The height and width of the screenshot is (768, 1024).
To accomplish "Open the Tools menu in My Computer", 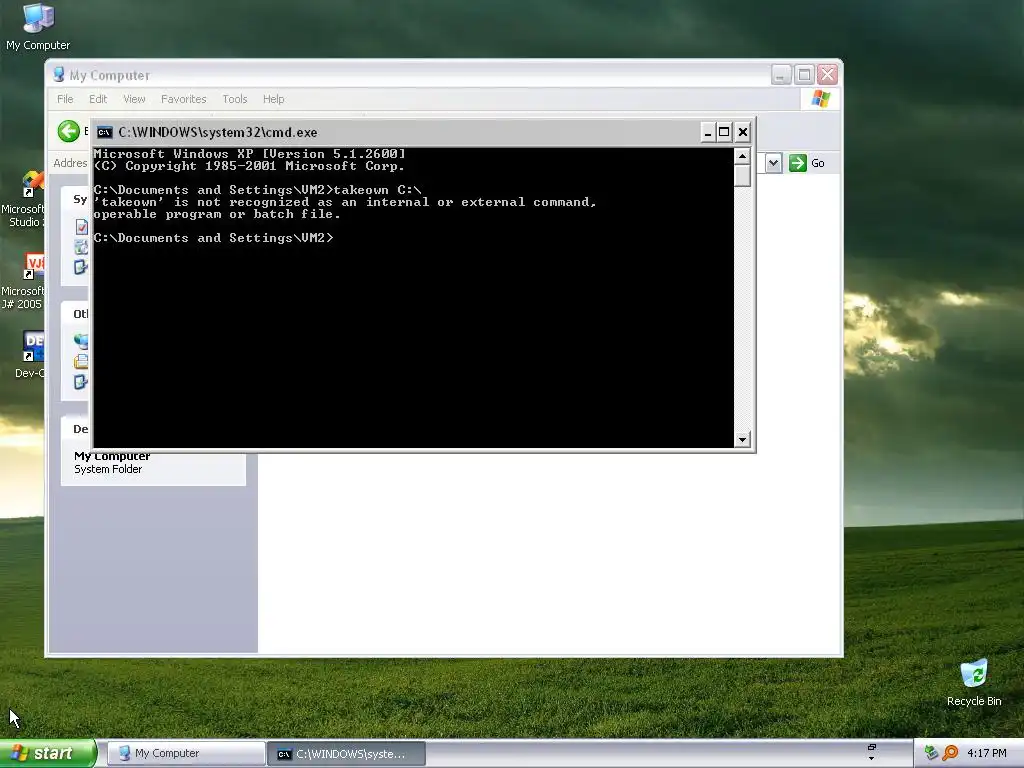I will coord(234,99).
